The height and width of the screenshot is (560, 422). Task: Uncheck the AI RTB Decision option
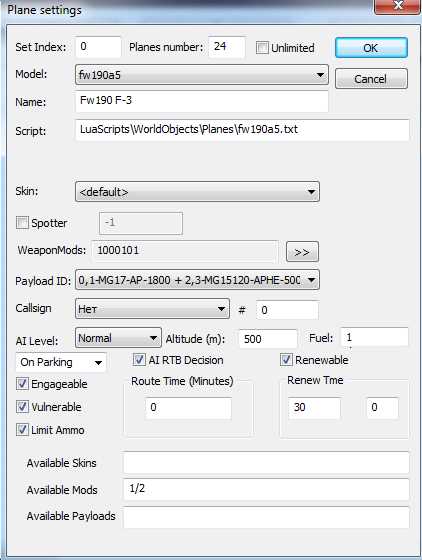coord(139,360)
